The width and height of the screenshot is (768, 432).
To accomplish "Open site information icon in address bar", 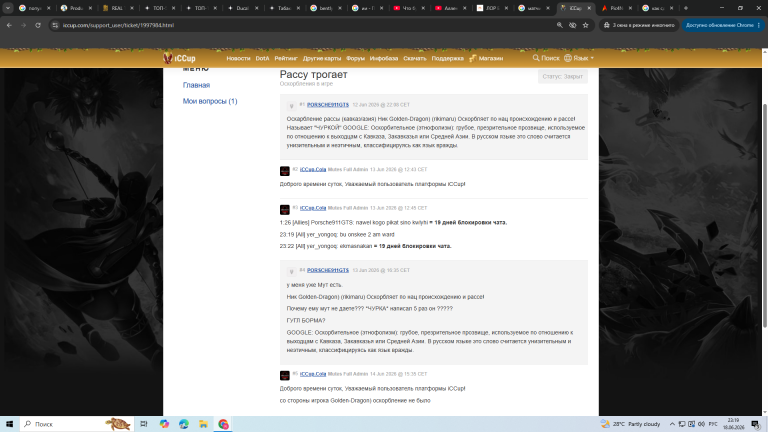I will click(55, 25).
